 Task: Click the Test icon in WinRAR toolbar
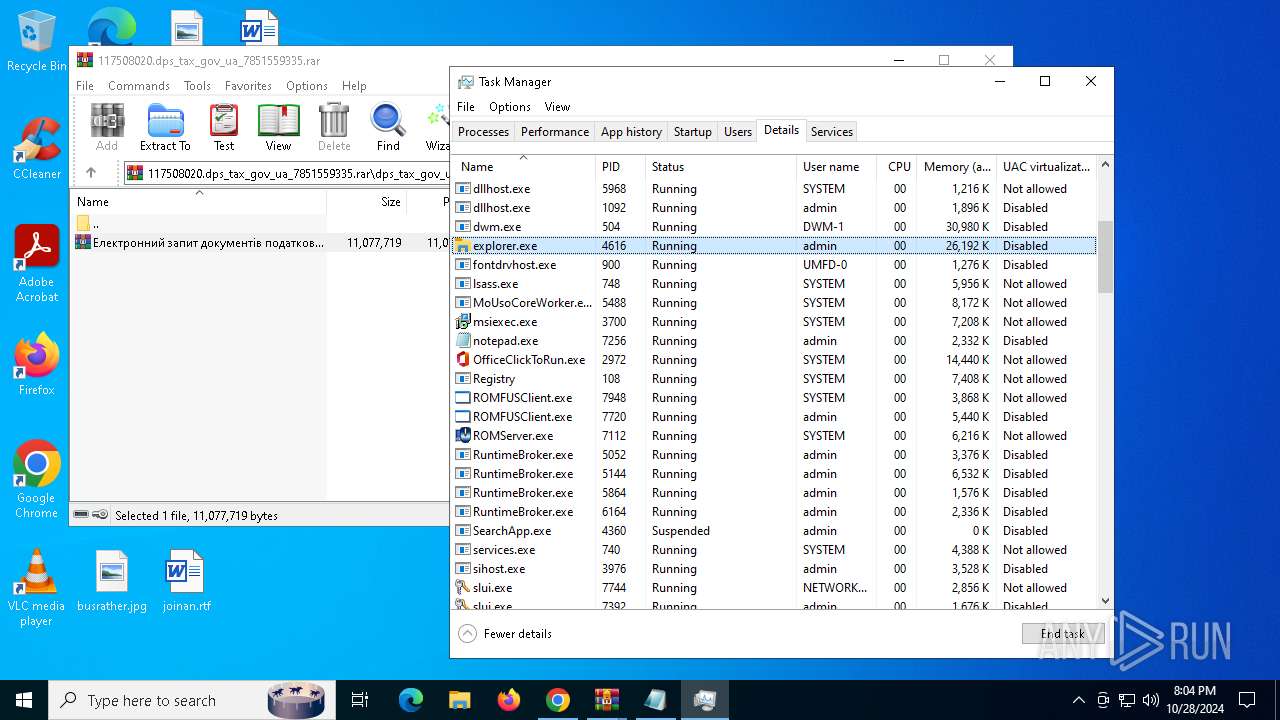click(224, 127)
